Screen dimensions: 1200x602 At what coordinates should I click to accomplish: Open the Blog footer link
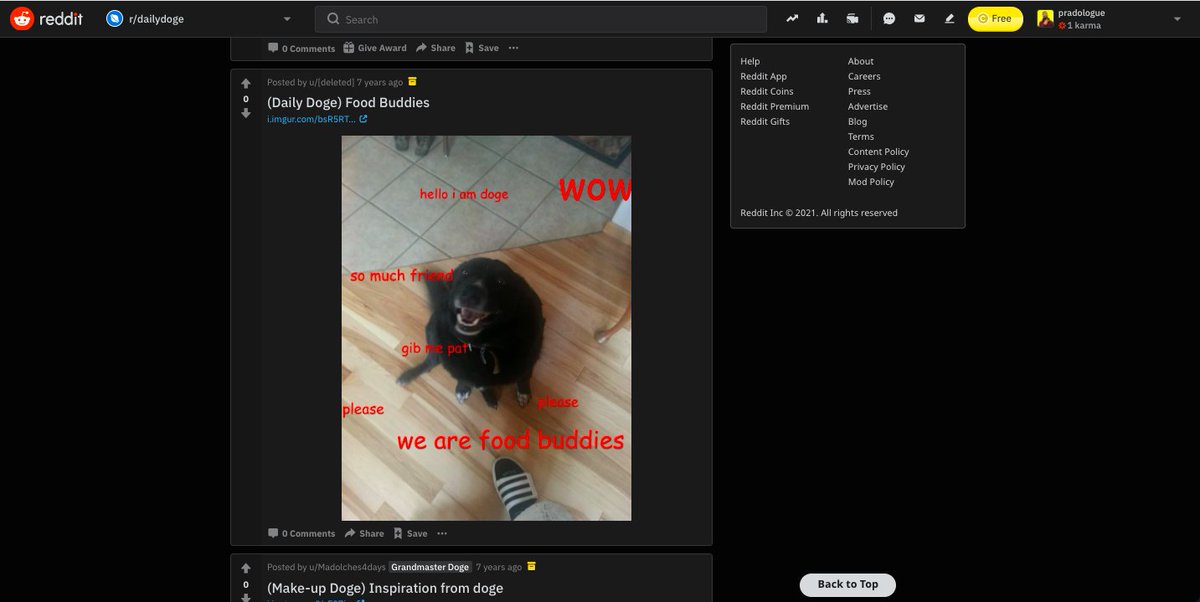point(857,121)
